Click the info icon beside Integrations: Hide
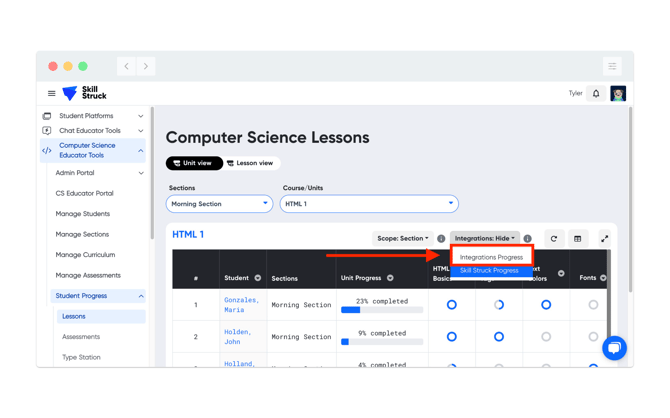The width and height of the screenshot is (670, 418). coord(527,238)
